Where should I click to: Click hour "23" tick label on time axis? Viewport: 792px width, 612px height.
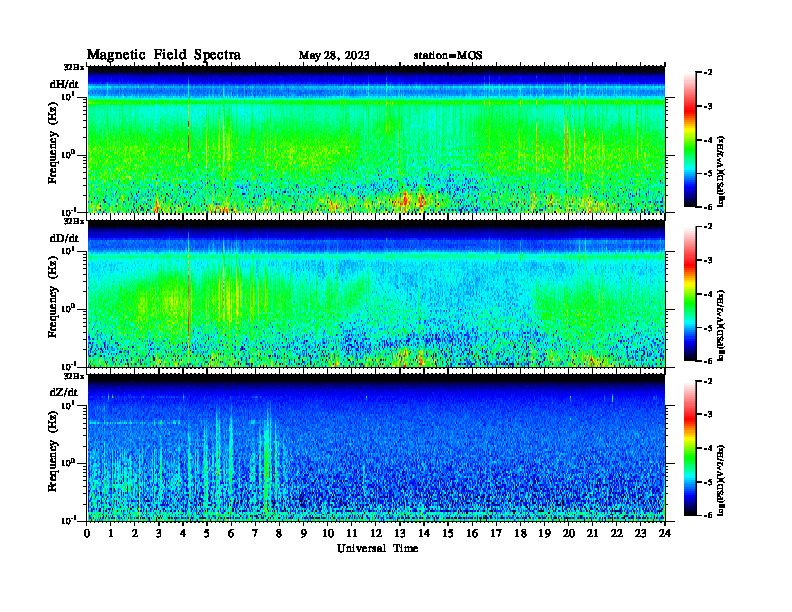point(640,534)
